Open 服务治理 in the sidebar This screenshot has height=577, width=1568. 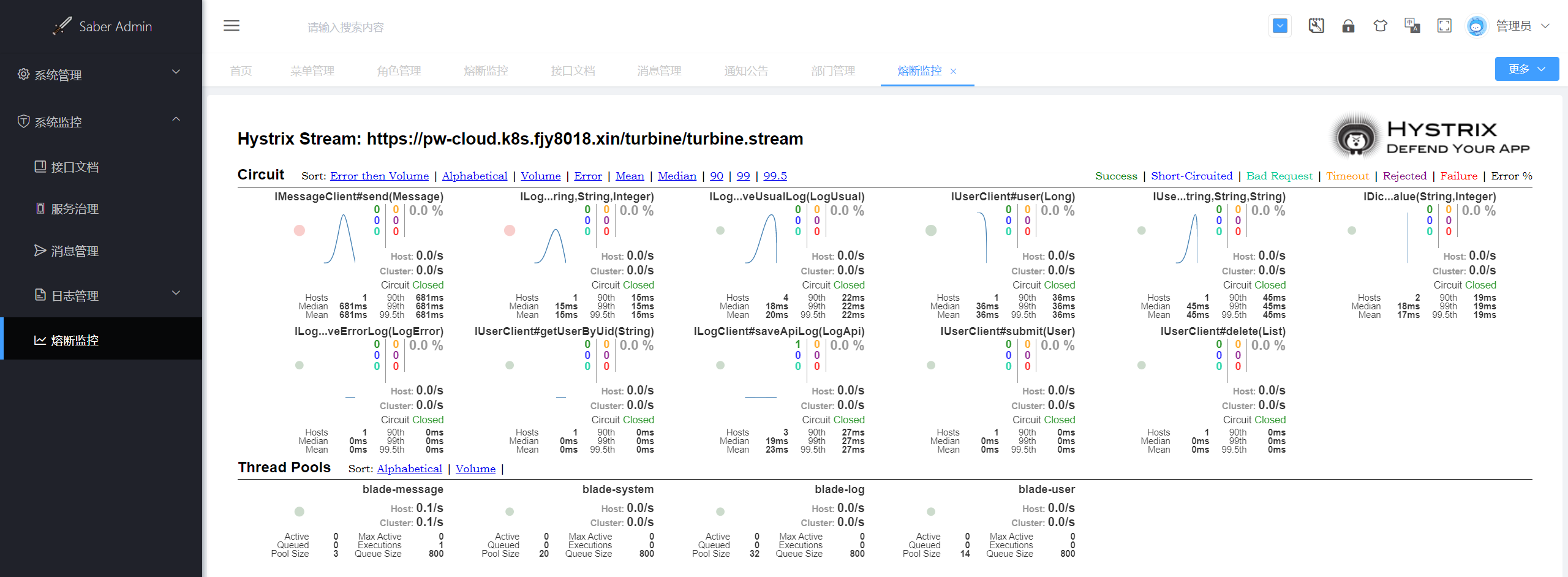coord(75,209)
